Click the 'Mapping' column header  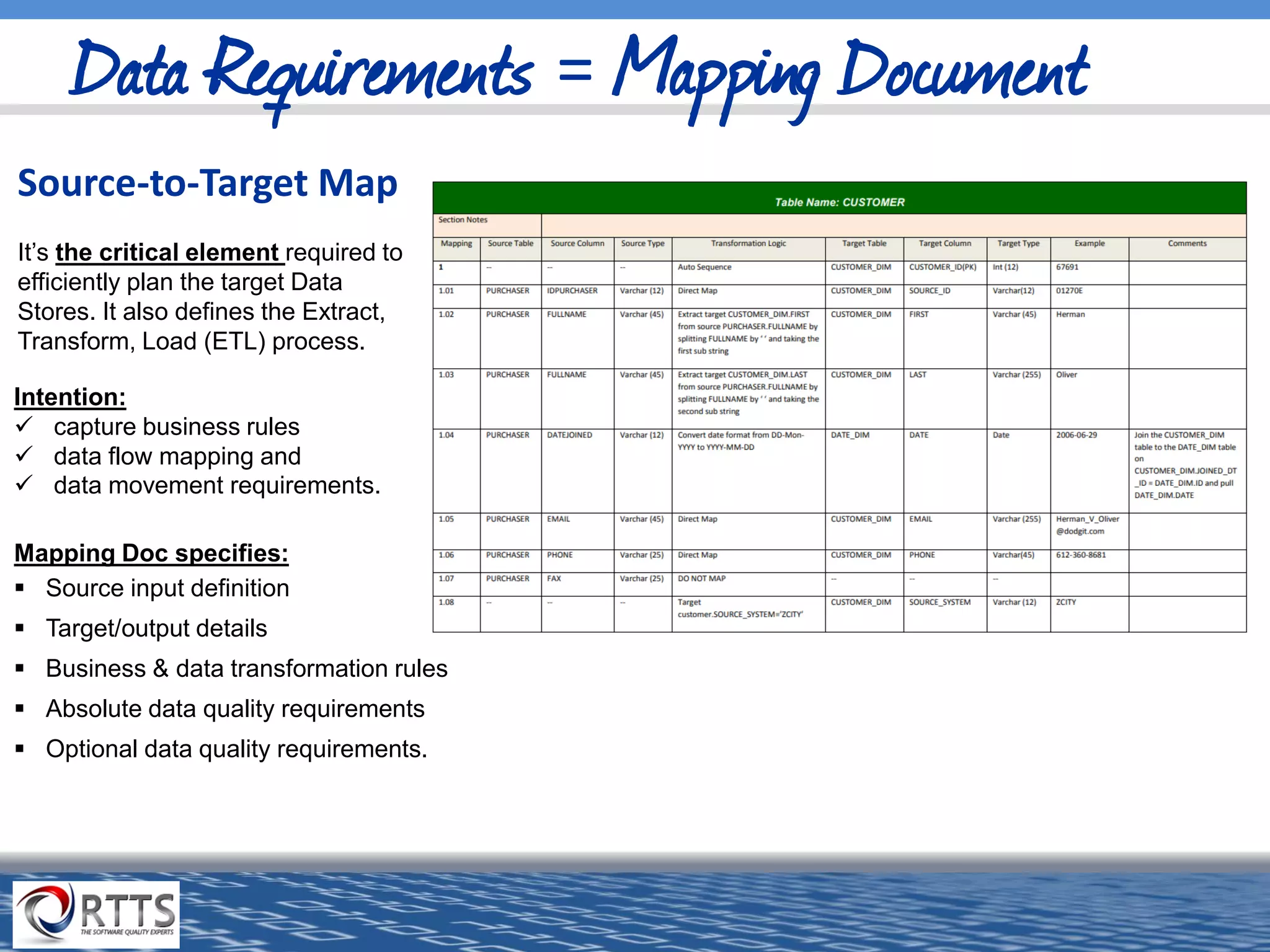[x=456, y=249]
